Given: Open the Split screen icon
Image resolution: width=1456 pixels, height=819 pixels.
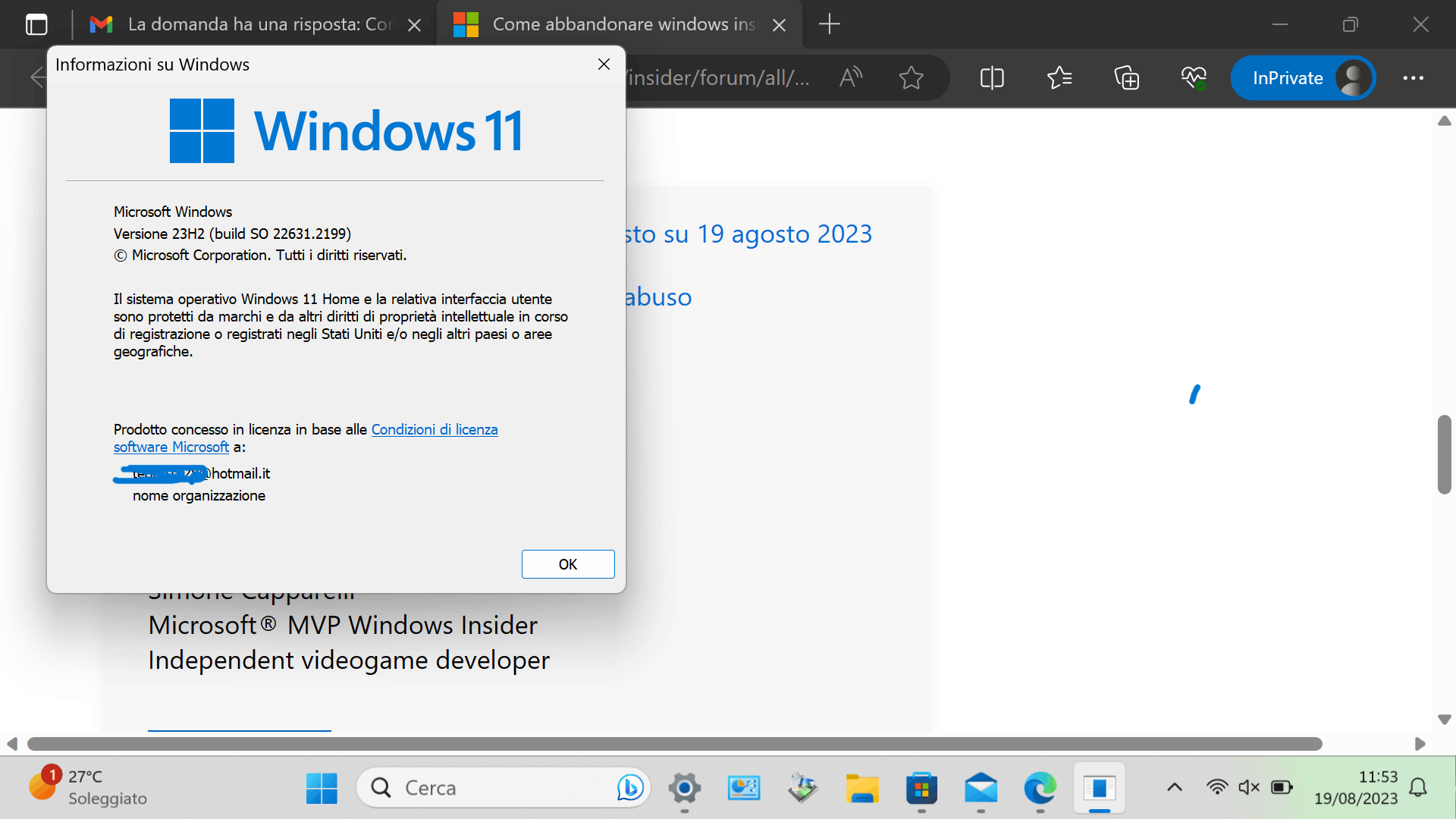Looking at the screenshot, I should (991, 77).
